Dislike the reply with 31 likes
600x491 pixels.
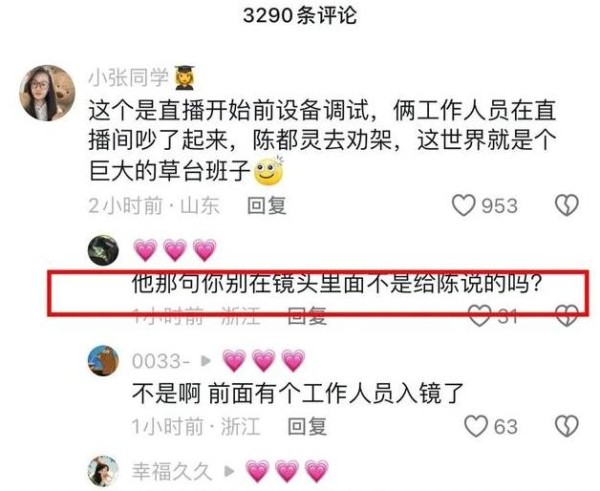pyautogui.click(x=567, y=316)
